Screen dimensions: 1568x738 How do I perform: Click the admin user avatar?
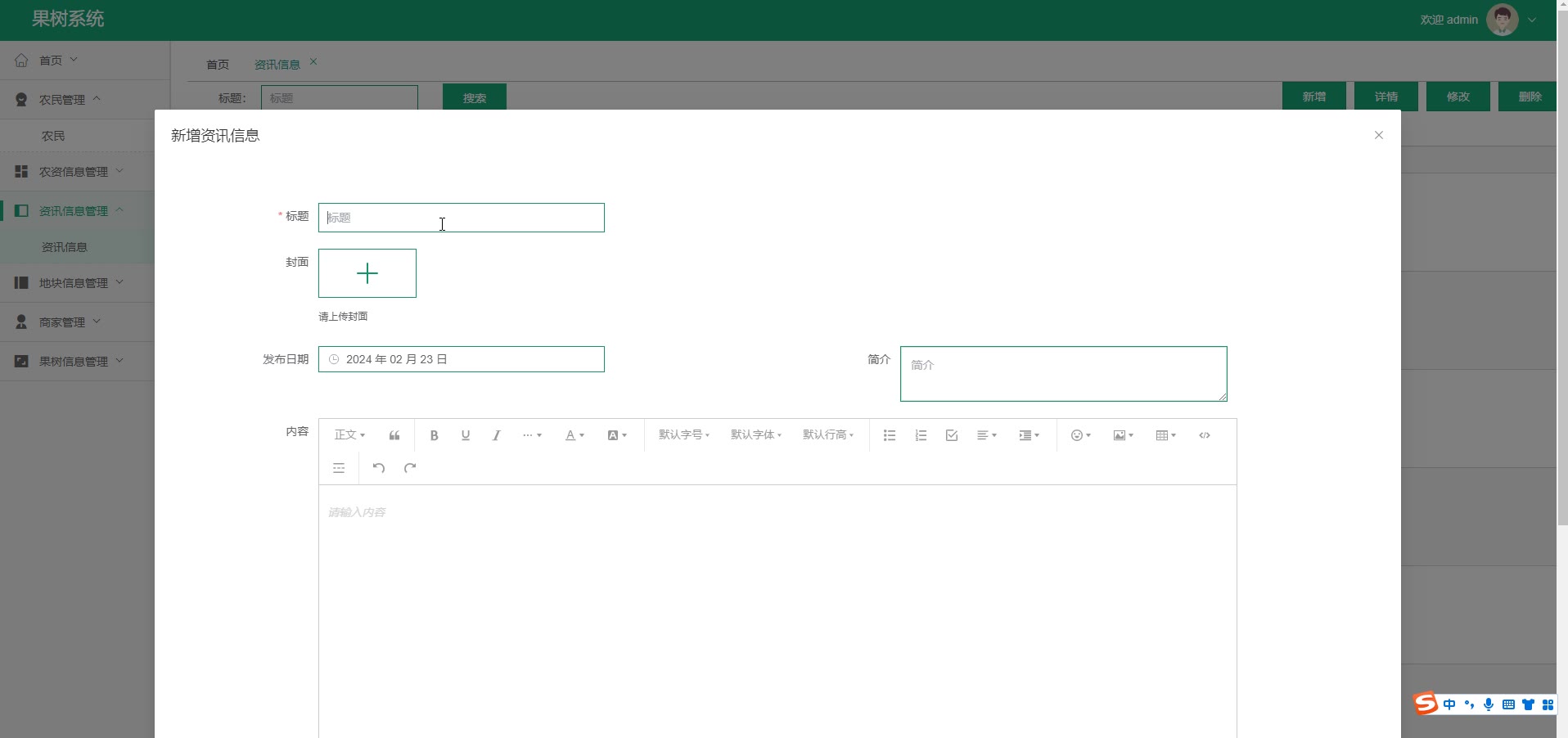[x=1503, y=20]
